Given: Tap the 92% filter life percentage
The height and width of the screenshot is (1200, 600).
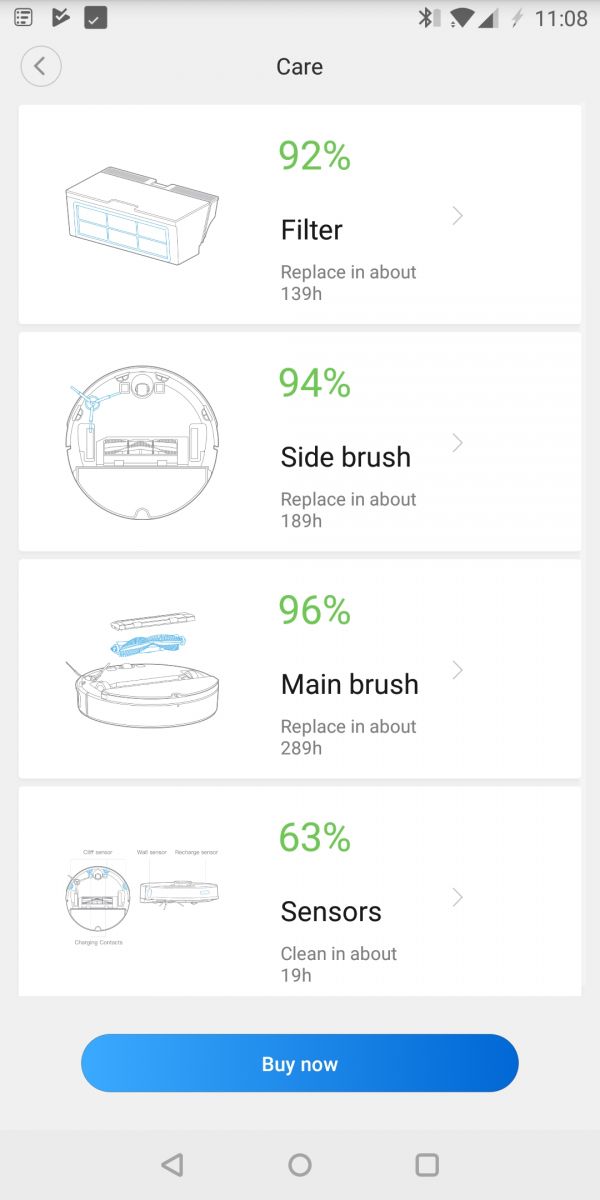Looking at the screenshot, I should pyautogui.click(x=314, y=156).
